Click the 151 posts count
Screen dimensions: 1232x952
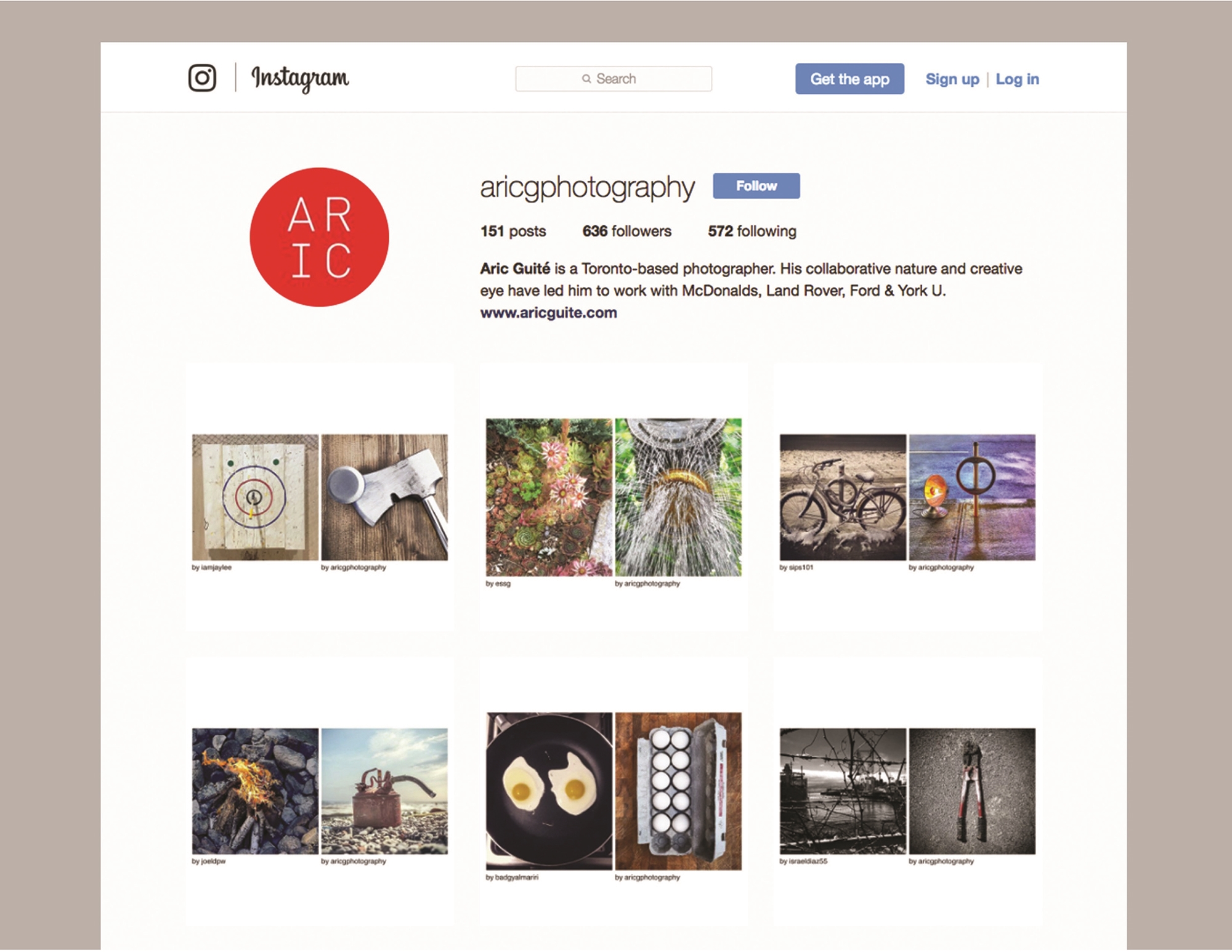pos(513,231)
